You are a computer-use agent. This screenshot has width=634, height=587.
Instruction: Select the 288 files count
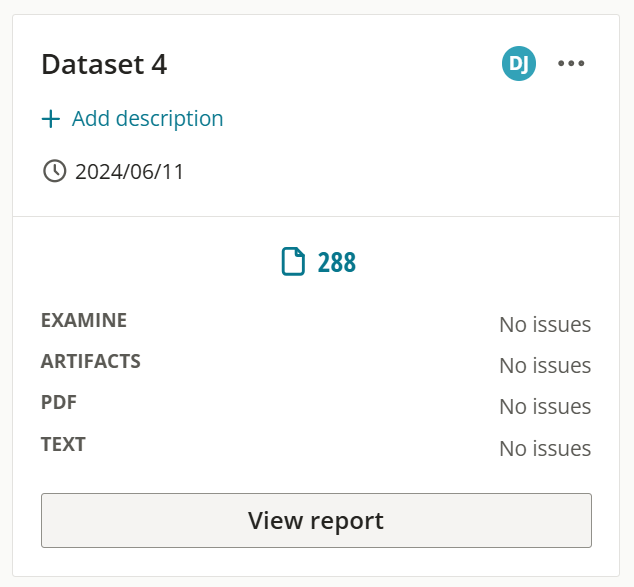click(x=336, y=262)
